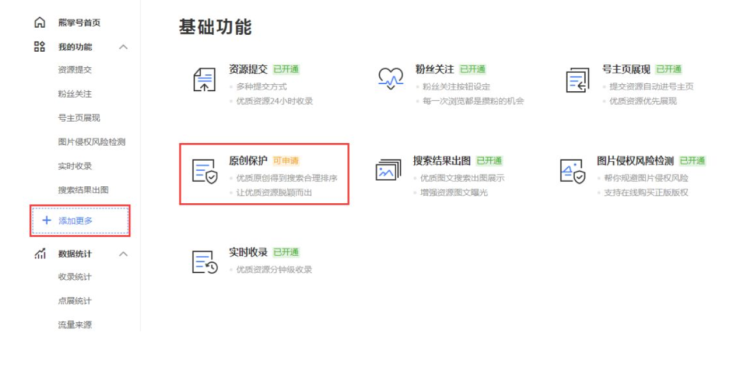Open the 号主页展现 card title
740x368 pixels.
pyautogui.click(x=626, y=69)
